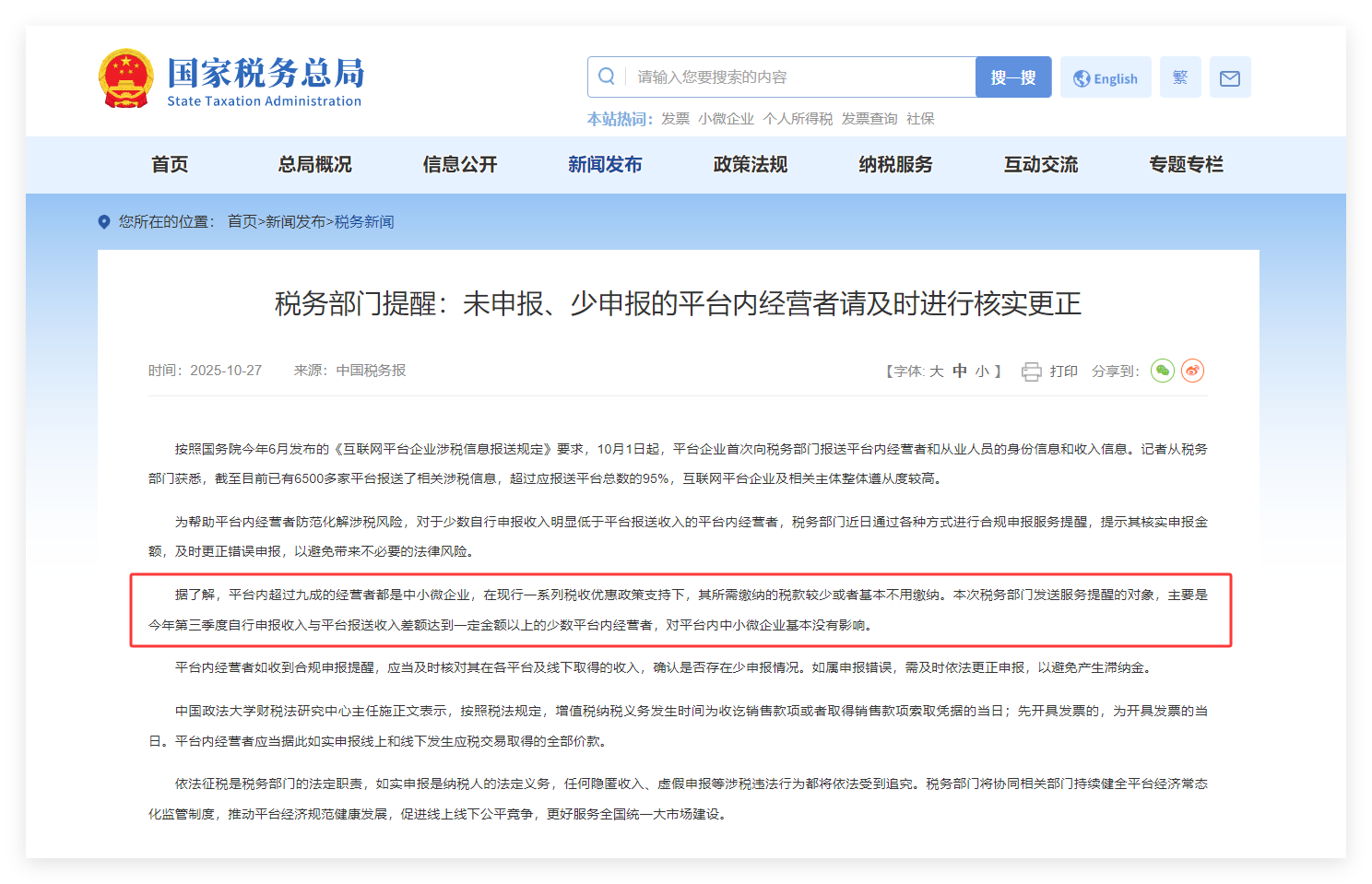Open the 首页 navigation menu item
1372x884 pixels.
pyautogui.click(x=170, y=165)
